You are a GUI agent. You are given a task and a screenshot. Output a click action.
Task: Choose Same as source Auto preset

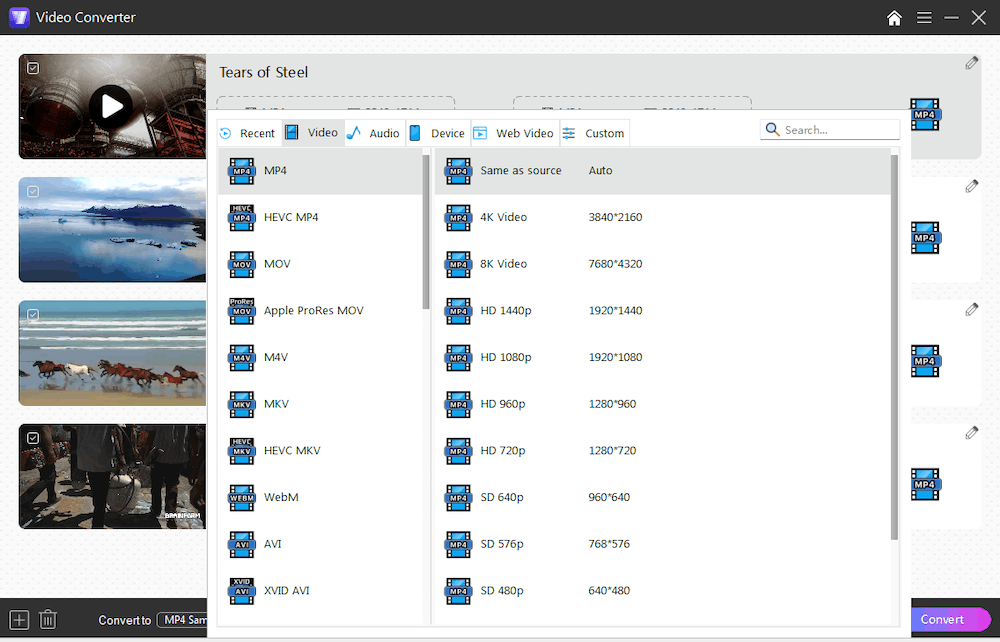click(x=663, y=171)
